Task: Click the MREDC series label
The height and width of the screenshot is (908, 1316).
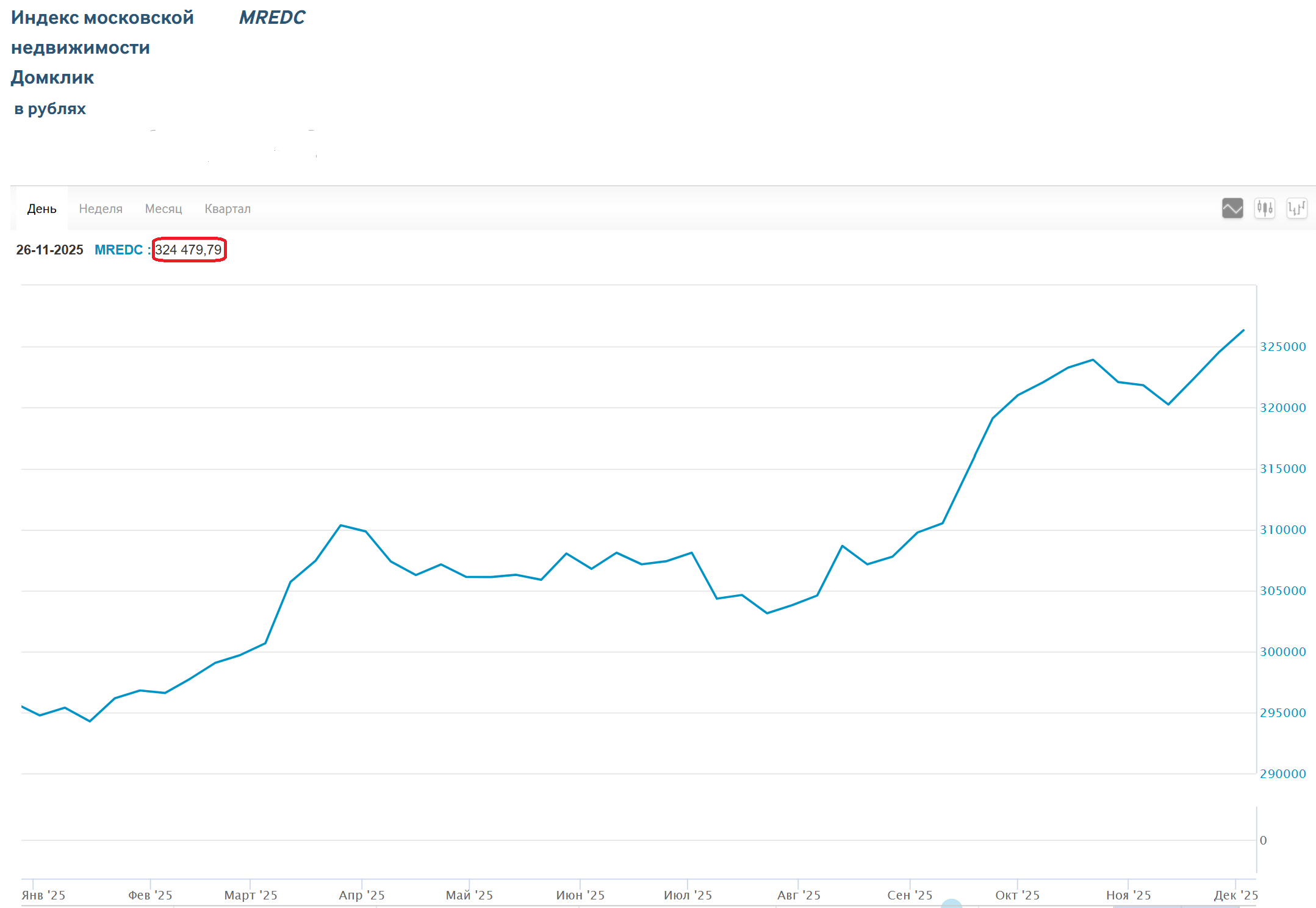Action: tap(118, 250)
